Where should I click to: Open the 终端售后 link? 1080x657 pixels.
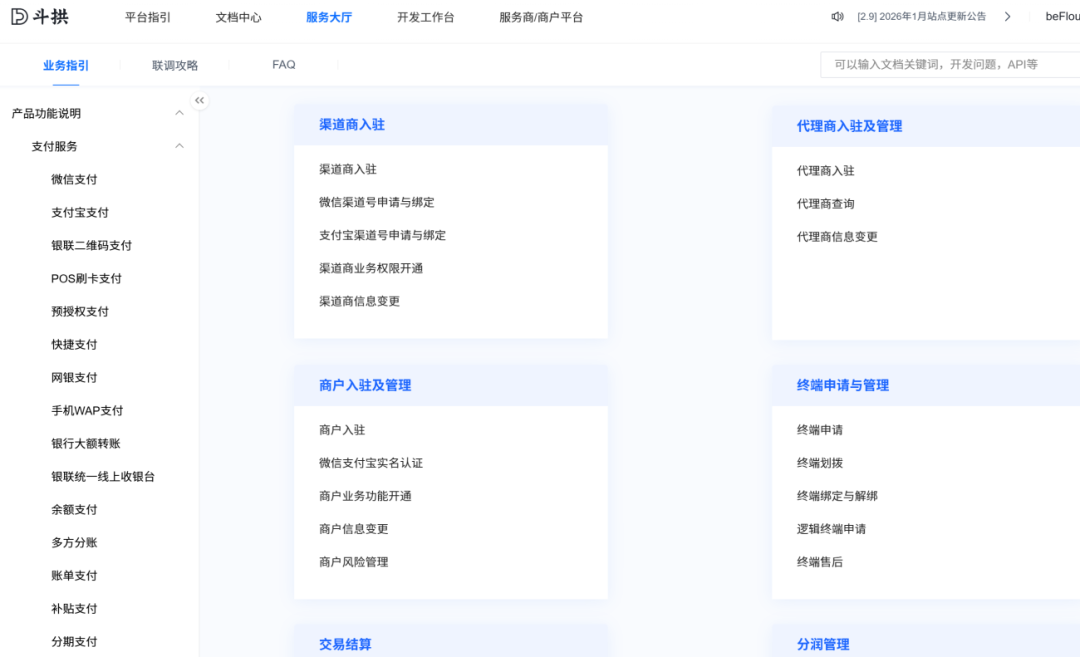pos(820,563)
